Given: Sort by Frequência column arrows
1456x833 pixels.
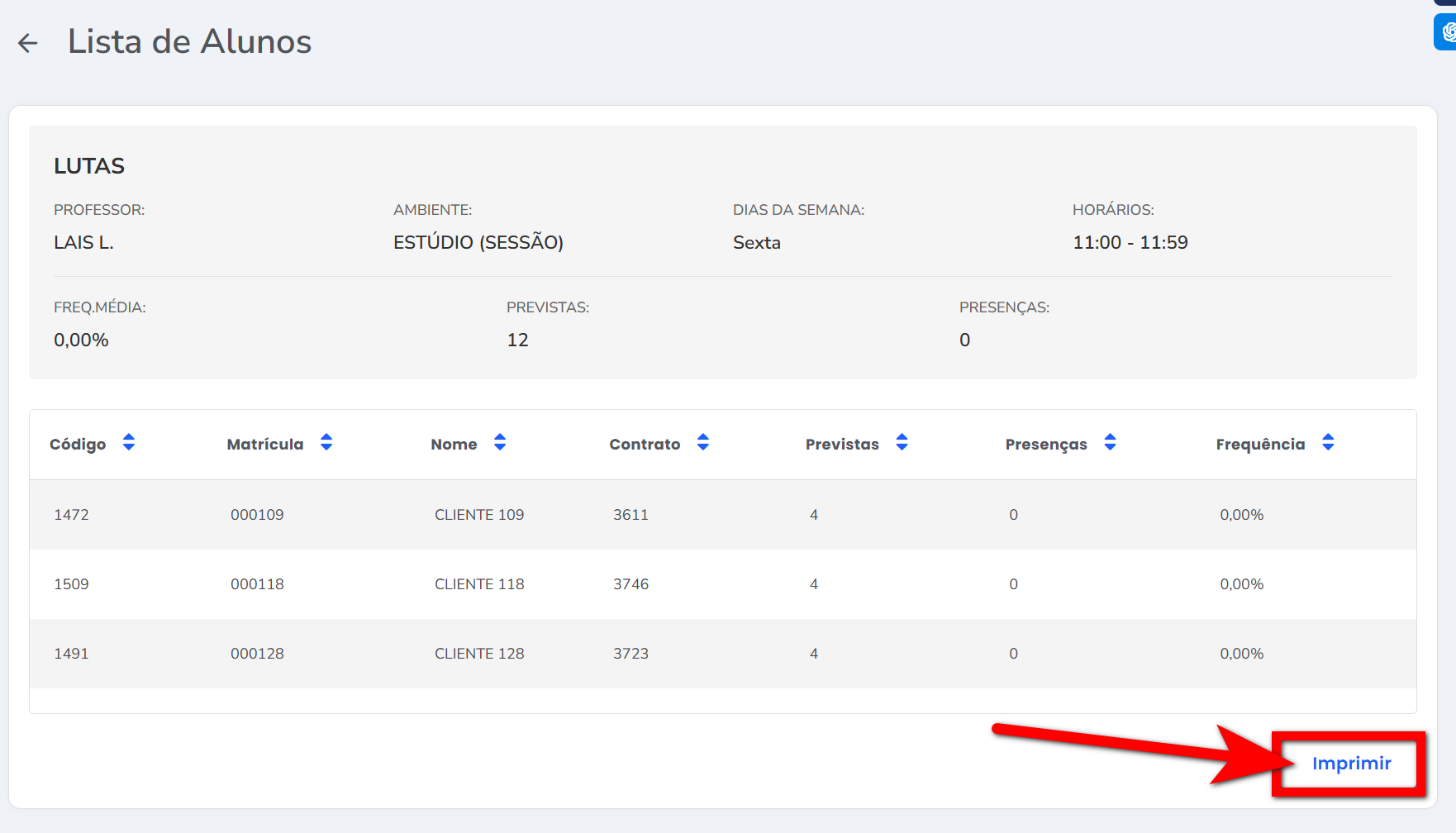Looking at the screenshot, I should click(x=1328, y=443).
